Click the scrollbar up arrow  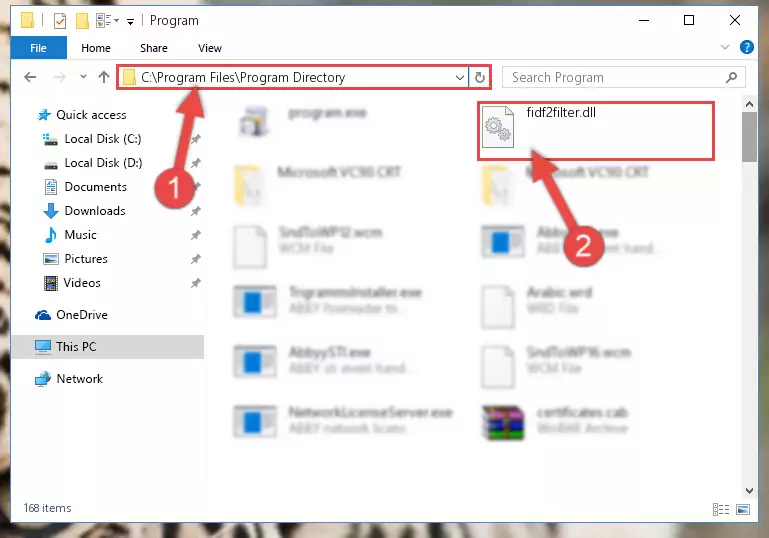(x=749, y=104)
